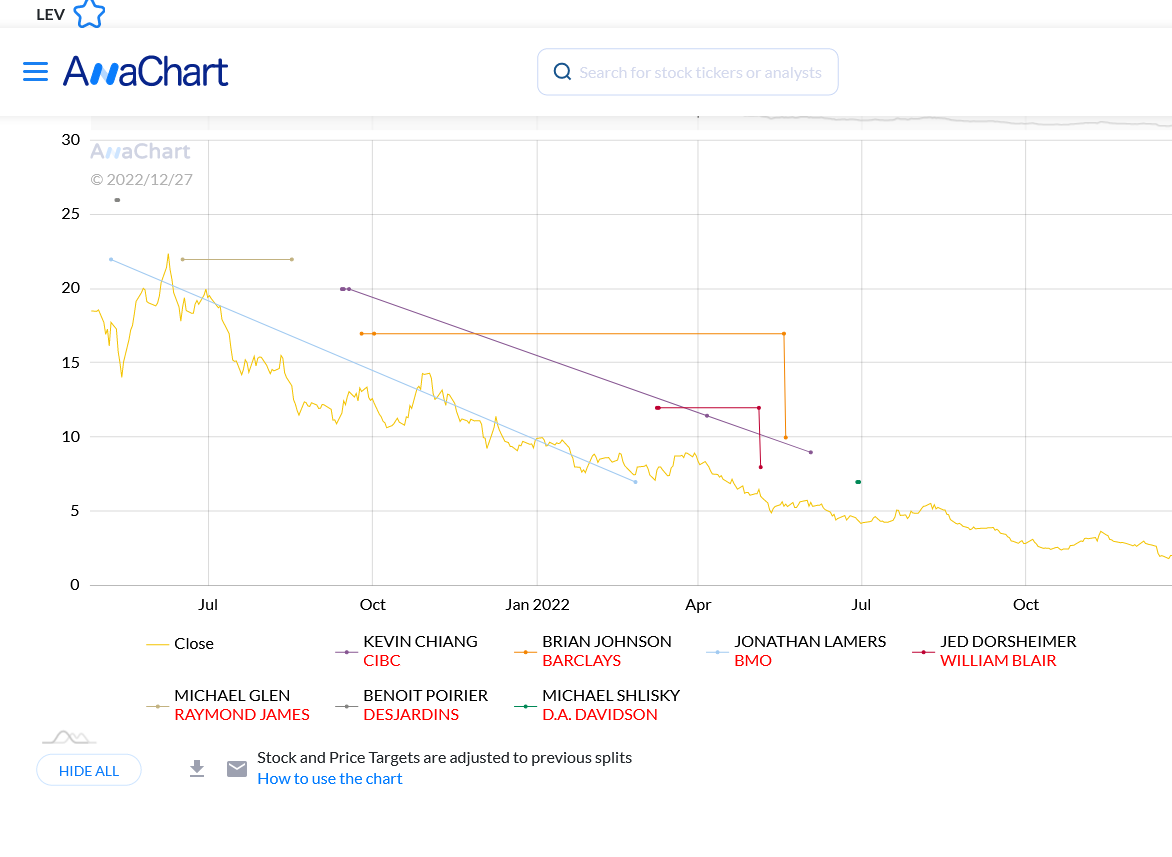Click the purple Kevin Chiang legend marker
Screen dimensions: 1172x857
pyautogui.click(x=346, y=652)
